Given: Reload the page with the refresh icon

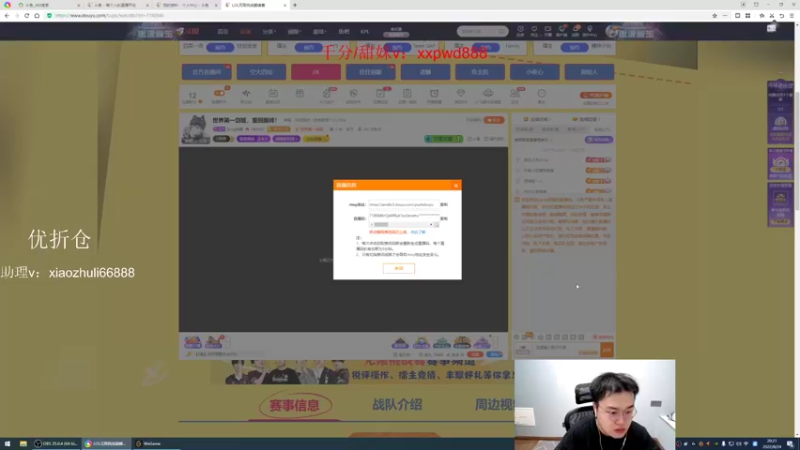Looking at the screenshot, I should [27, 16].
